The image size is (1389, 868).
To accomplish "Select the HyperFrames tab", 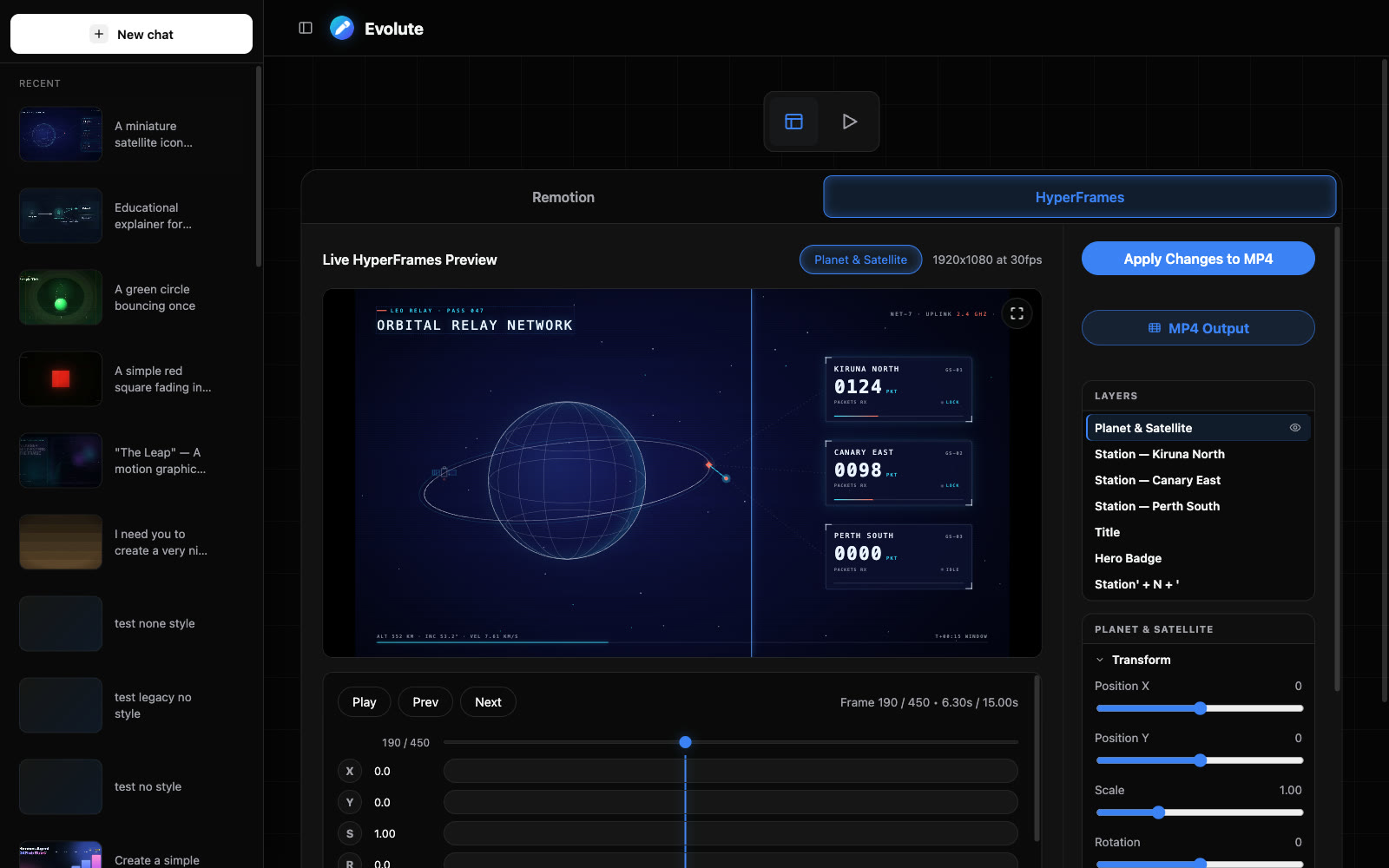I will click(1079, 197).
